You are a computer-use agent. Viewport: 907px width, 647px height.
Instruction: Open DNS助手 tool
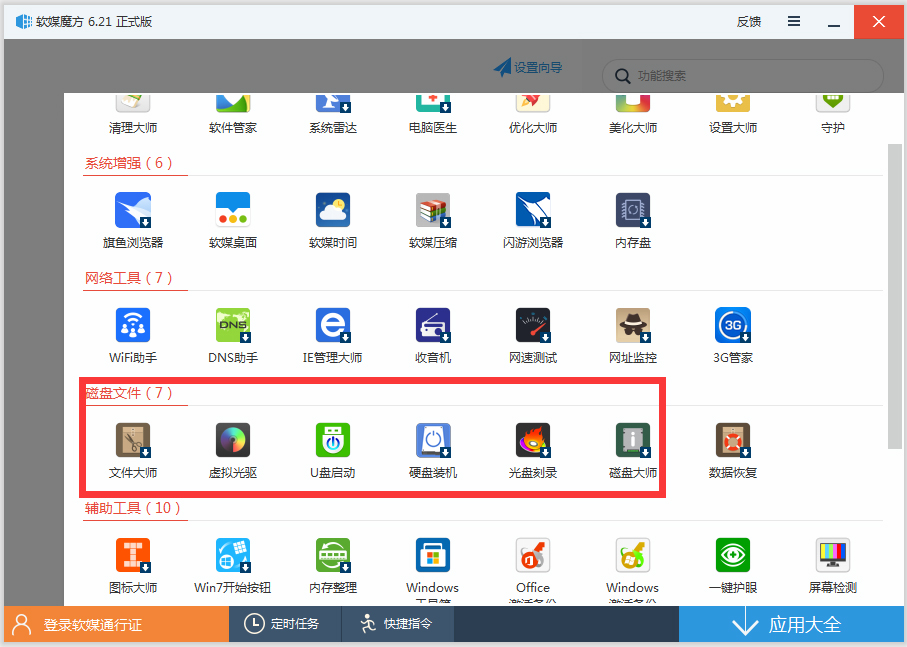tap(233, 336)
